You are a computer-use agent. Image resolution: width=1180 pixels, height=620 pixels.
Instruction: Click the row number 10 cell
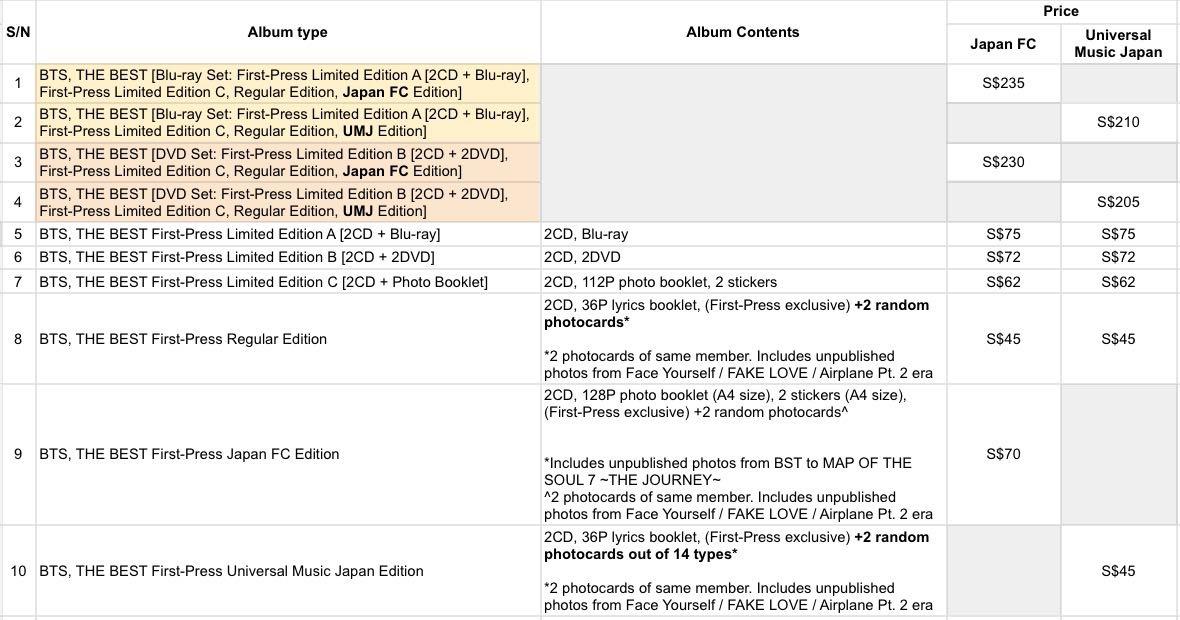pyautogui.click(x=18, y=571)
